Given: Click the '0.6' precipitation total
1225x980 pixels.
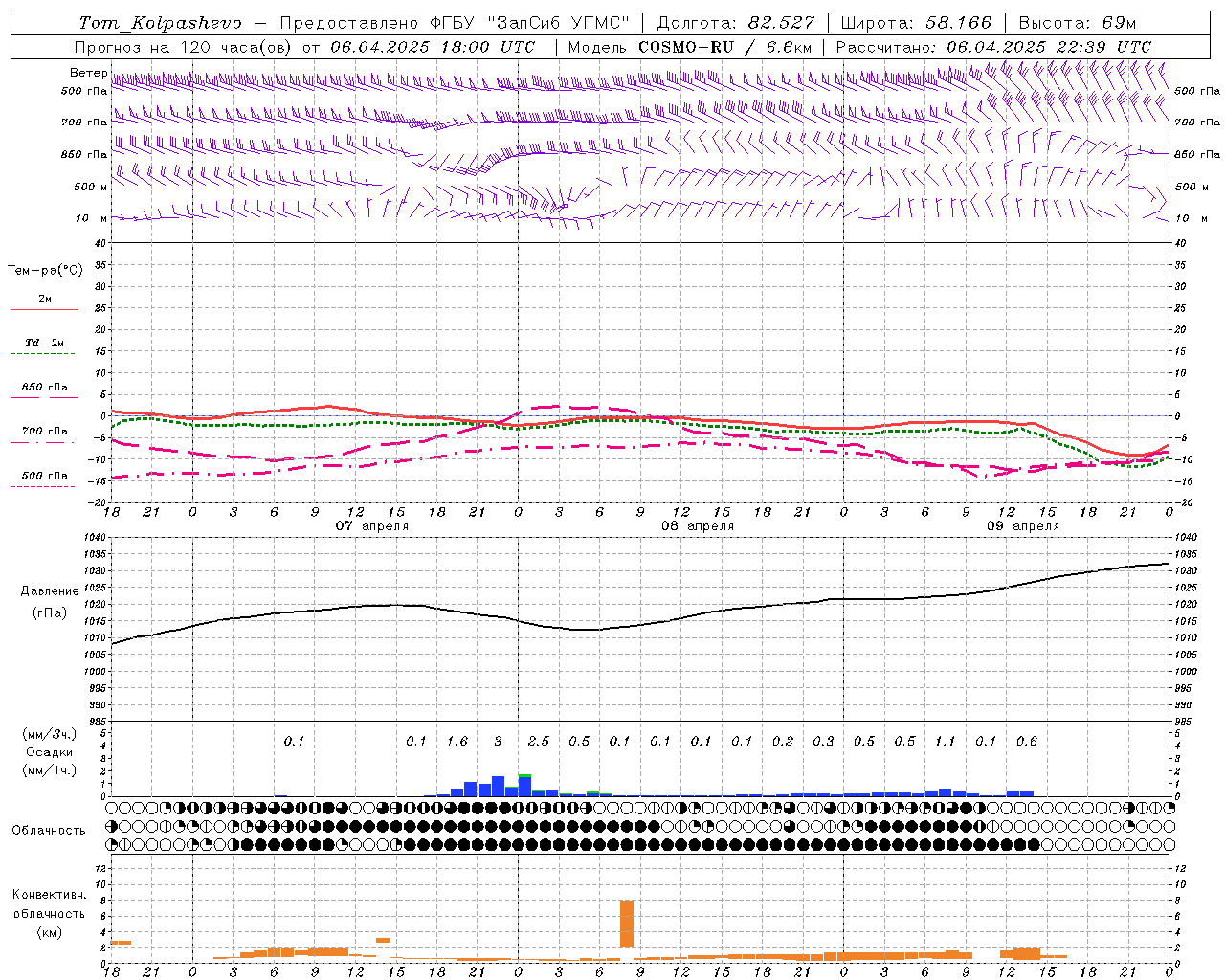Looking at the screenshot, I should click(x=1027, y=741).
